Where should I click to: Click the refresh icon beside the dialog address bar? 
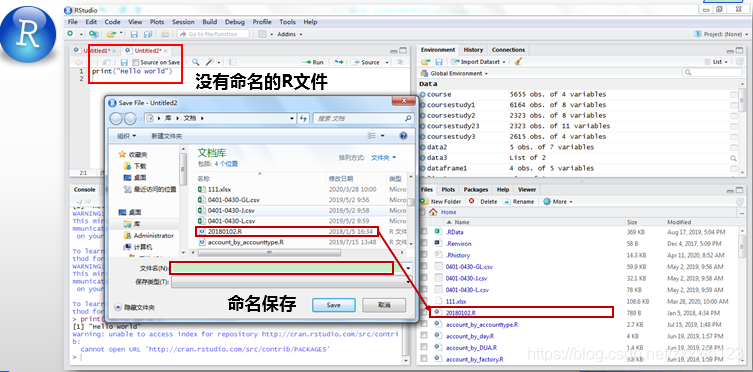303,119
